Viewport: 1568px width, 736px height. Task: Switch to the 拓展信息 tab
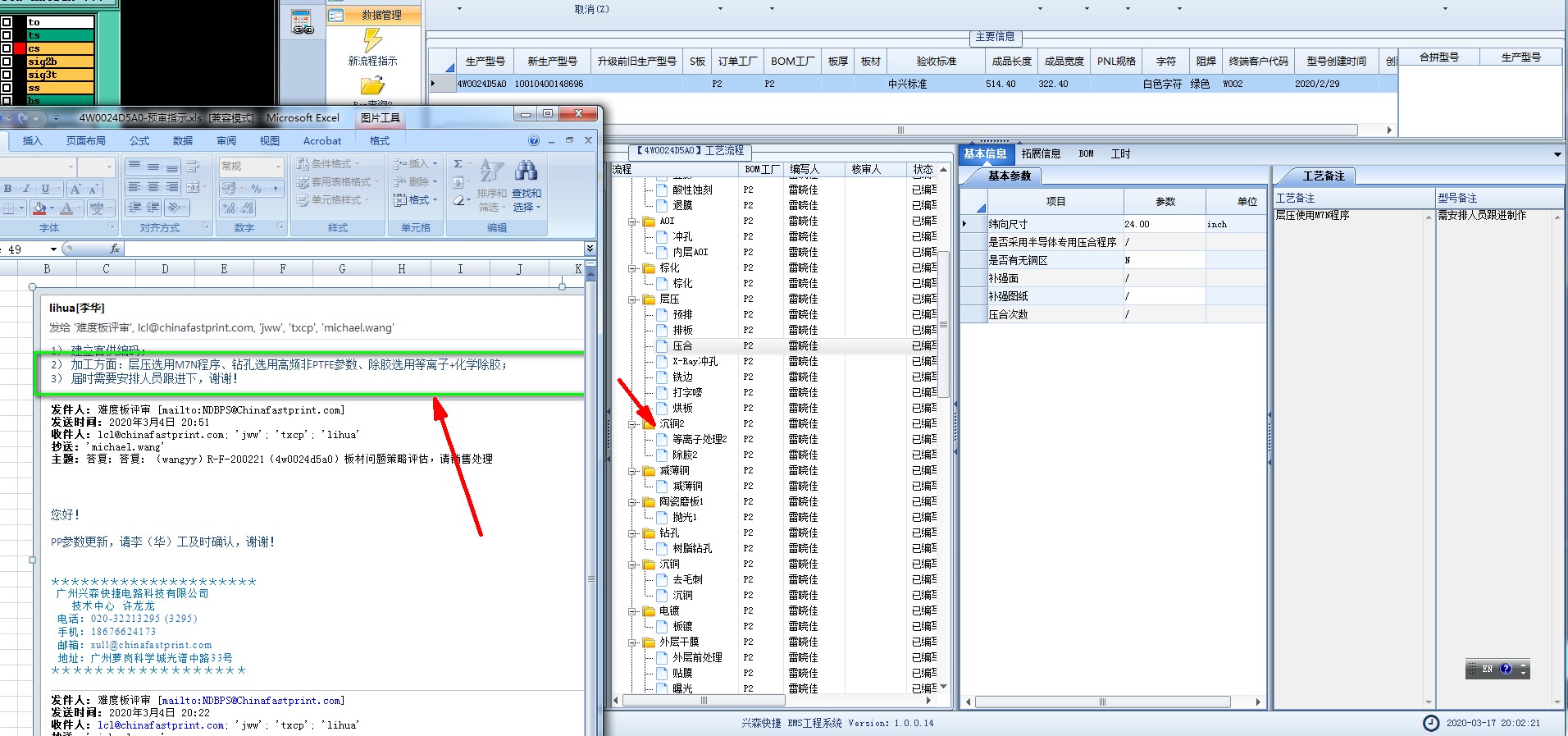[1041, 153]
